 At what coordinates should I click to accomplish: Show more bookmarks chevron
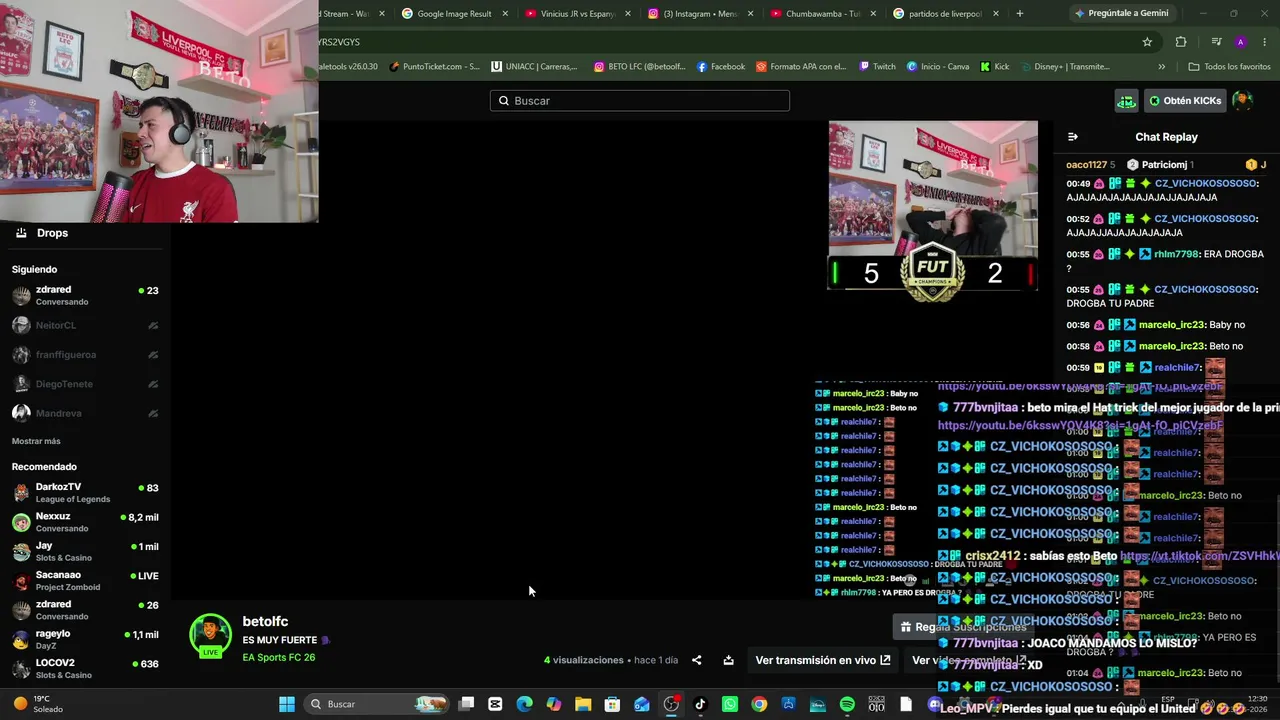[x=1161, y=67]
